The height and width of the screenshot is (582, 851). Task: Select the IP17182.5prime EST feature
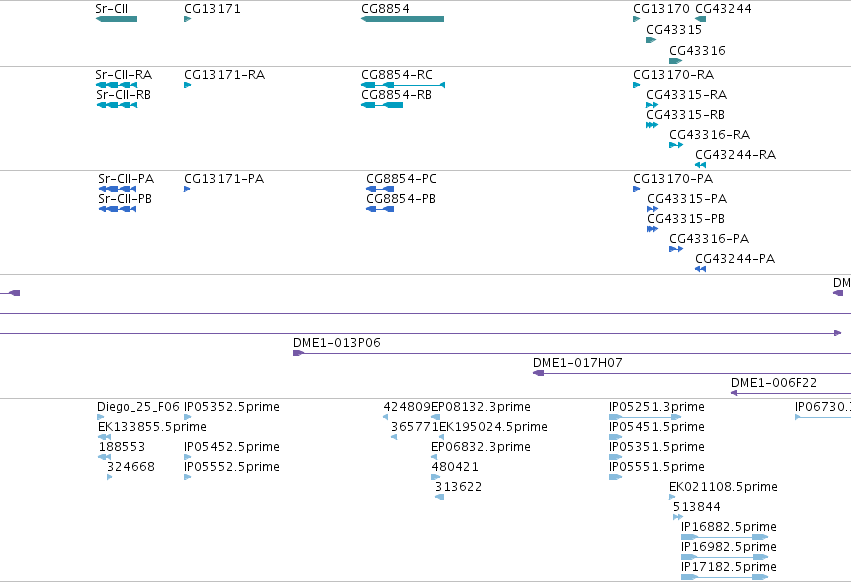pos(725,577)
